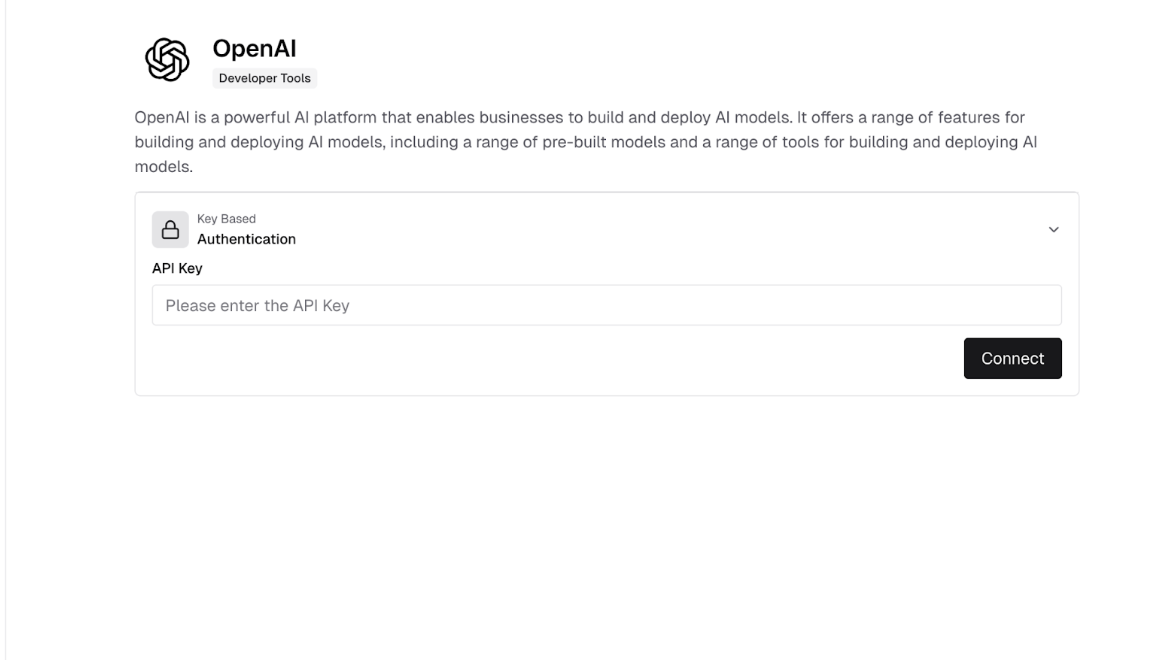Click the padlock symbol in the auth panel
This screenshot has height=660, width=1168.
coord(168,229)
